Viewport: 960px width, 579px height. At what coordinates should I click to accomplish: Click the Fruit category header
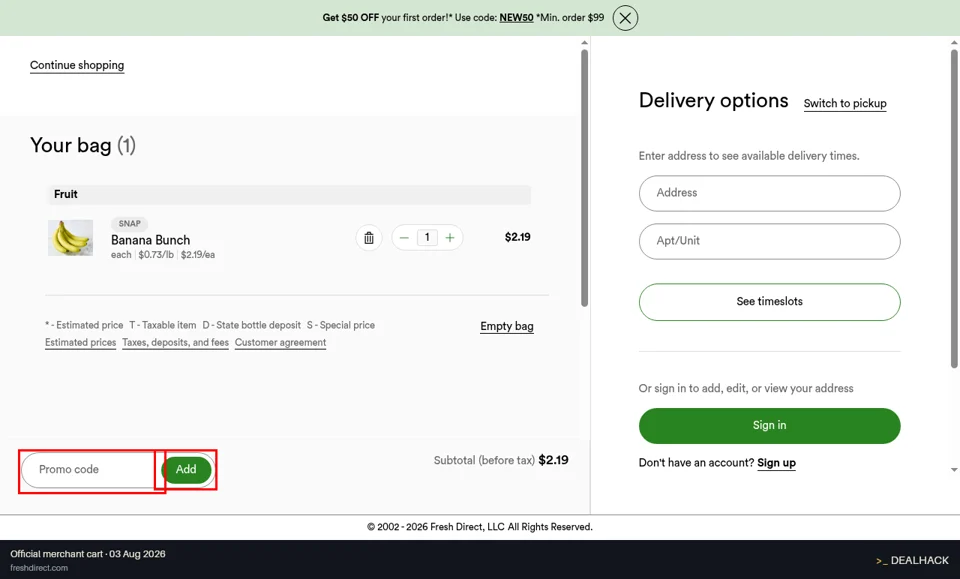289,195
